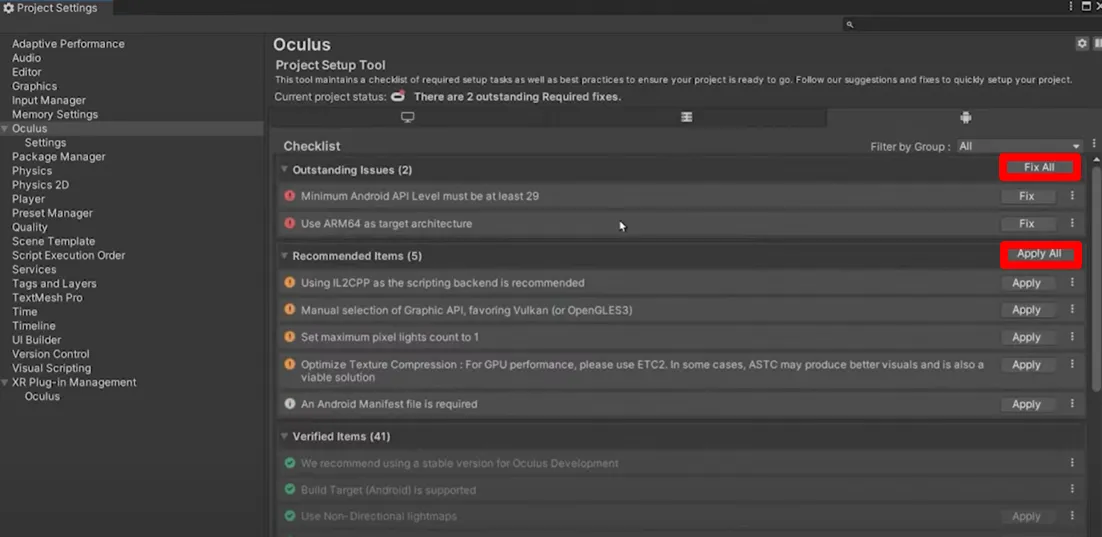Switch to the dedicated server platform tab

coord(687,117)
